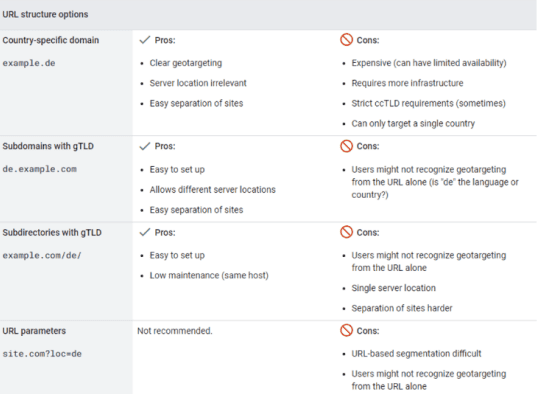Screen dimensions: 537x394
Task: Click the Cons prohibited icon for Subdirectories with gTLD
Action: (346, 232)
